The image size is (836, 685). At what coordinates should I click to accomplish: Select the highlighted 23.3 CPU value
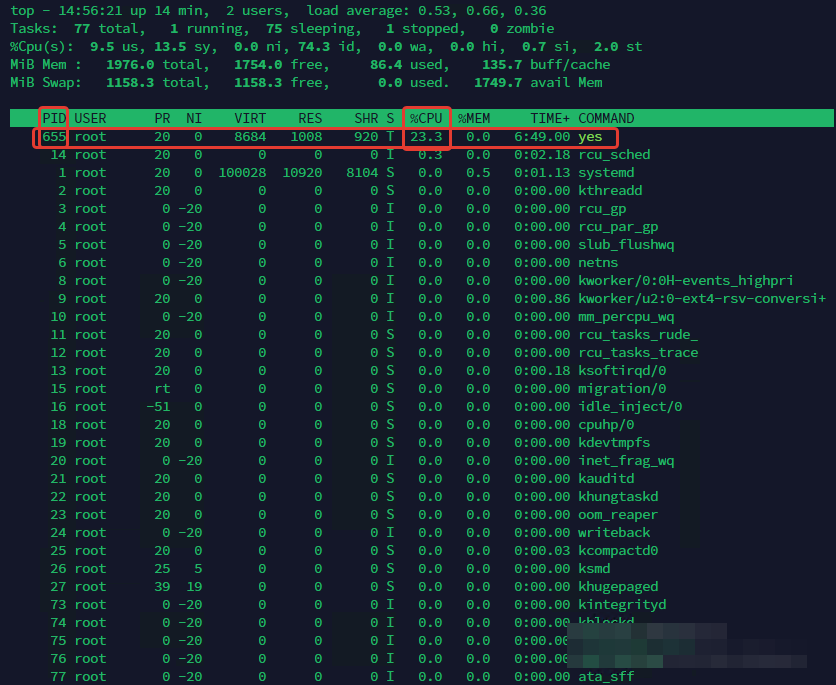[427, 136]
